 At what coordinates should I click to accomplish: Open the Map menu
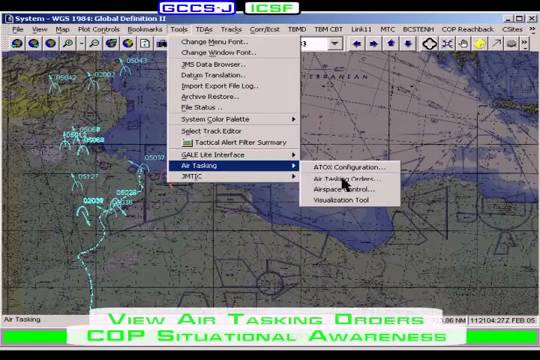click(62, 30)
